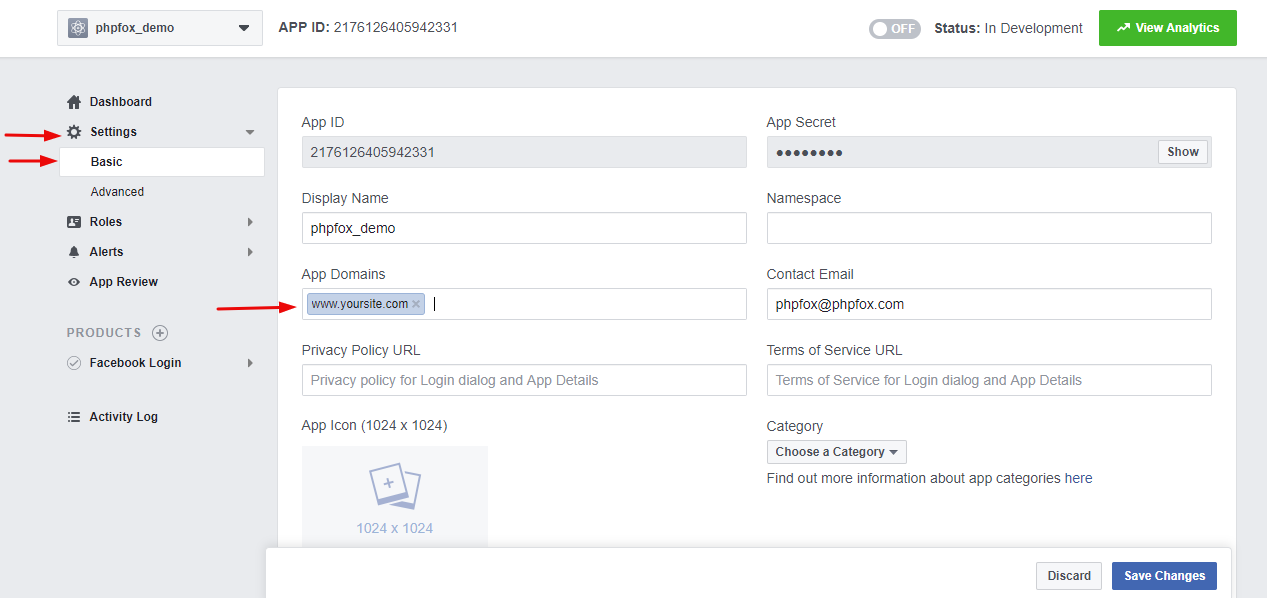
Task: Click the App Review eye icon
Action: tap(74, 282)
